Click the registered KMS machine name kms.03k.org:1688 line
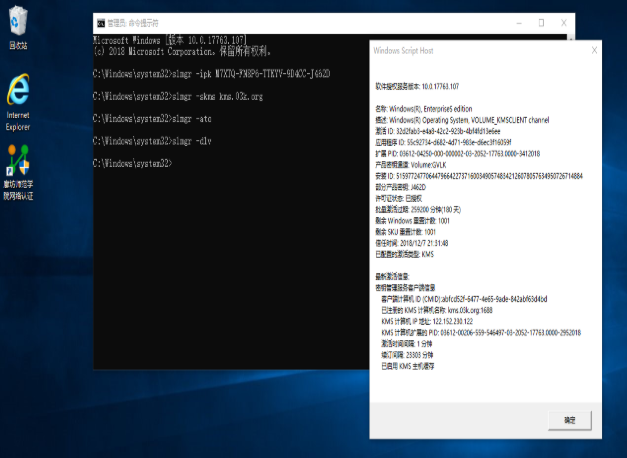The width and height of the screenshot is (627, 458). coord(437,310)
